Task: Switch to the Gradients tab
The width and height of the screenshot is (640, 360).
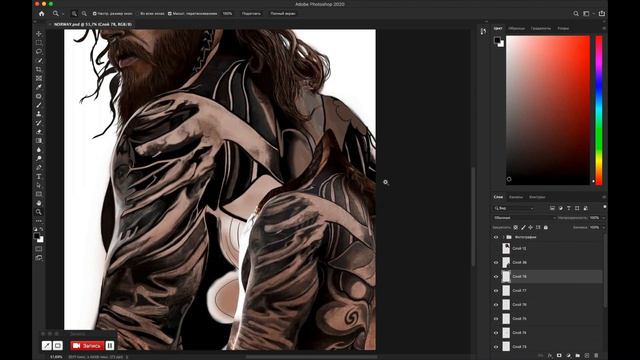Action: pyautogui.click(x=540, y=29)
